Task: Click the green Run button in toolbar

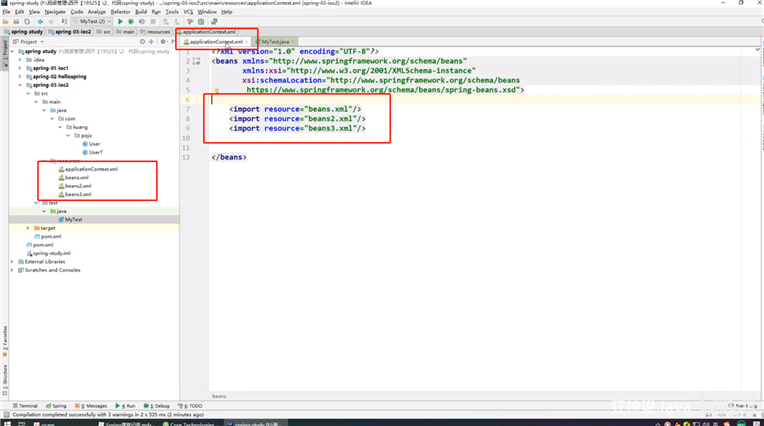Action: pyautogui.click(x=120, y=21)
